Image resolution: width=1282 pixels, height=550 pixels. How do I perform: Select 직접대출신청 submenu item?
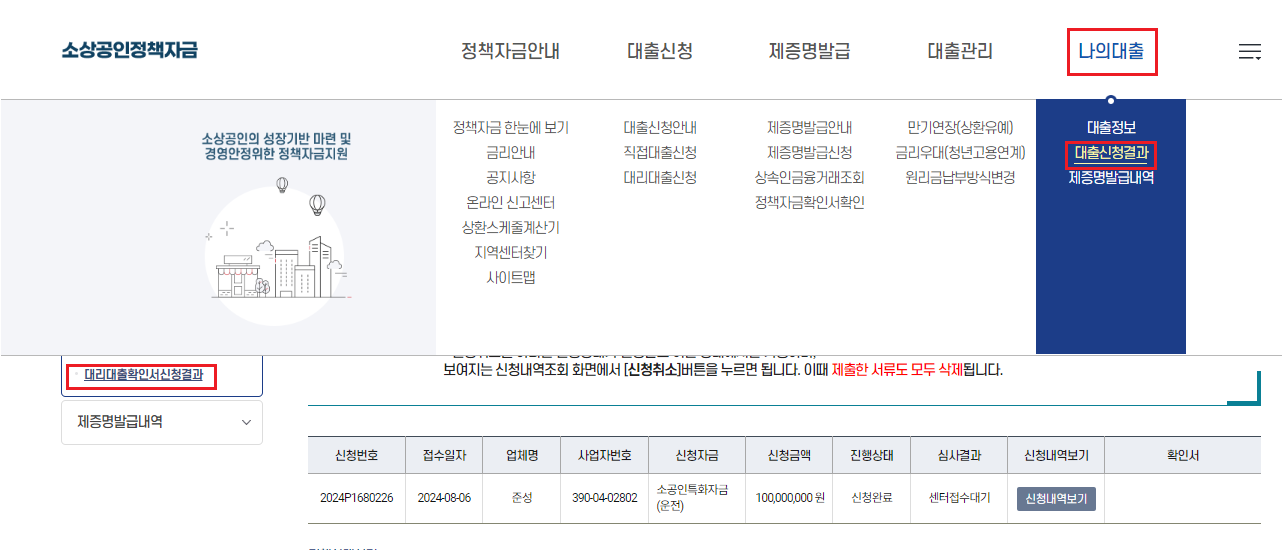(660, 153)
